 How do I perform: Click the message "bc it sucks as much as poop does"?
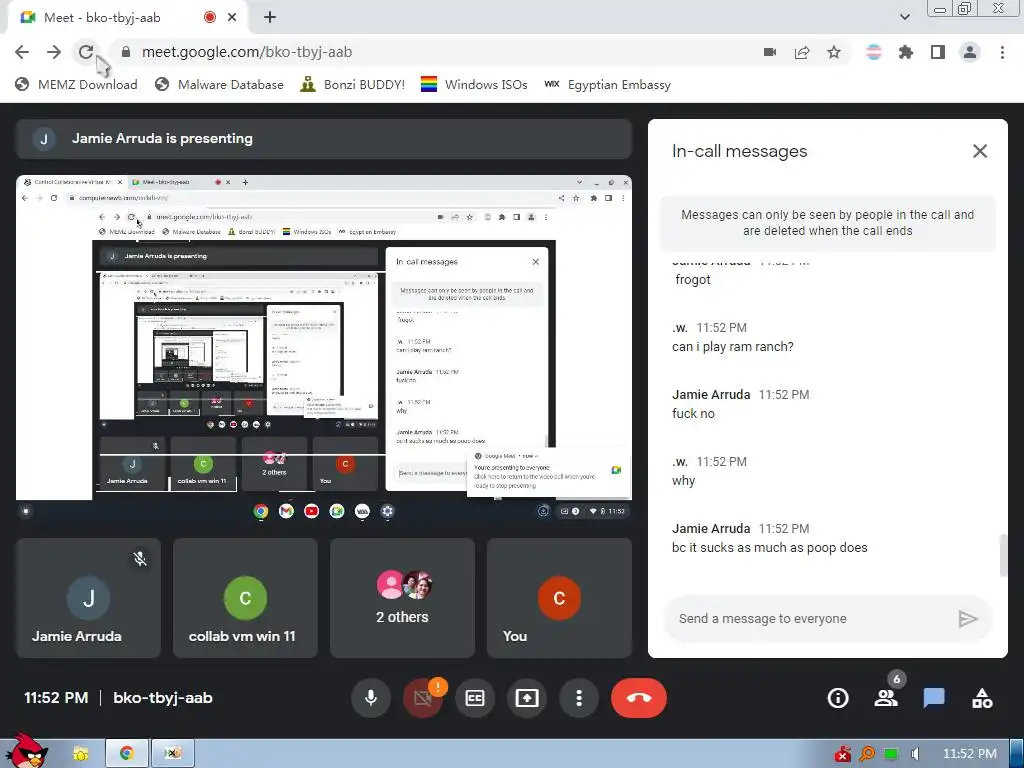click(x=769, y=548)
